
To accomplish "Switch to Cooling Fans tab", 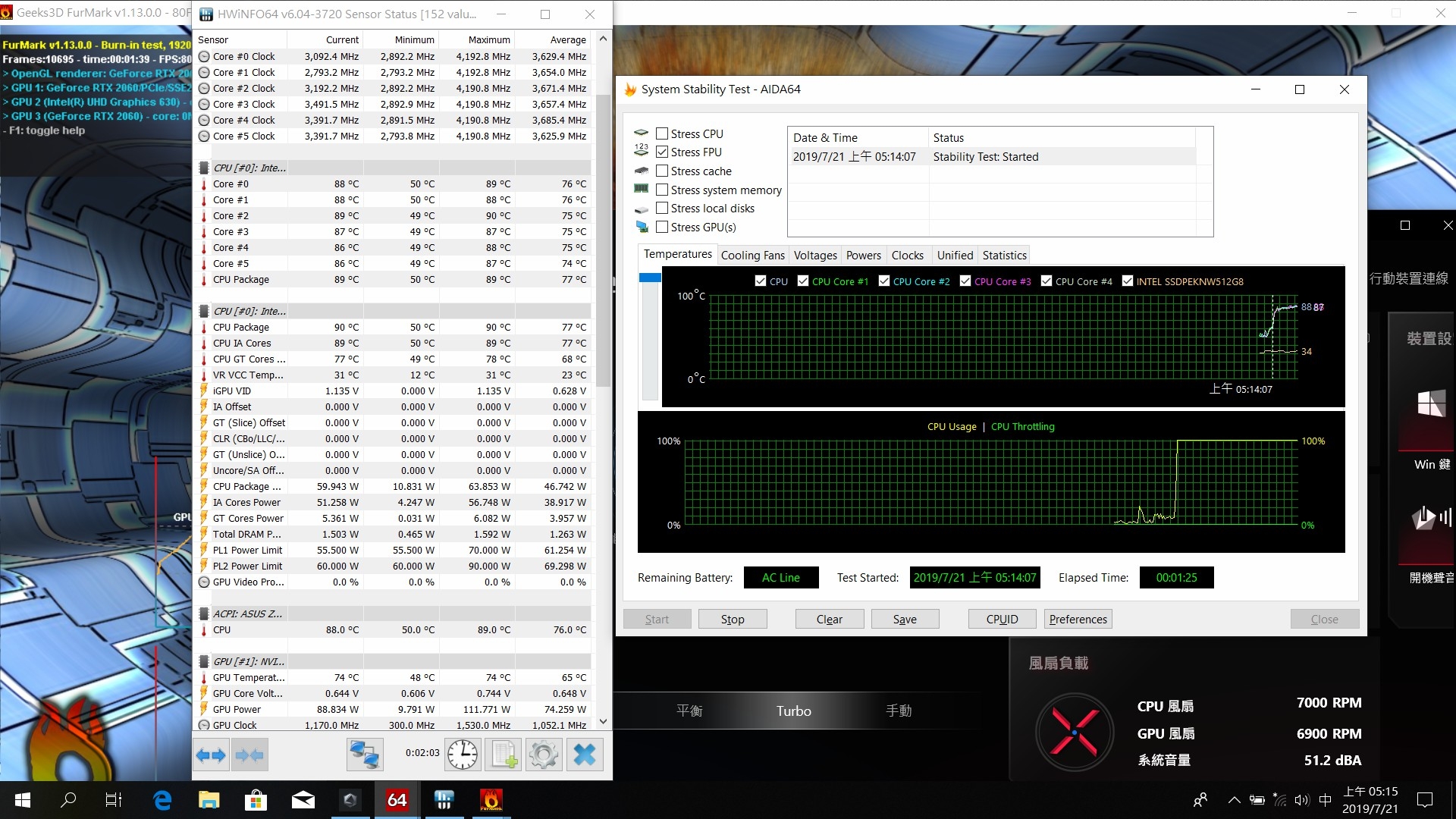I will pyautogui.click(x=752, y=256).
